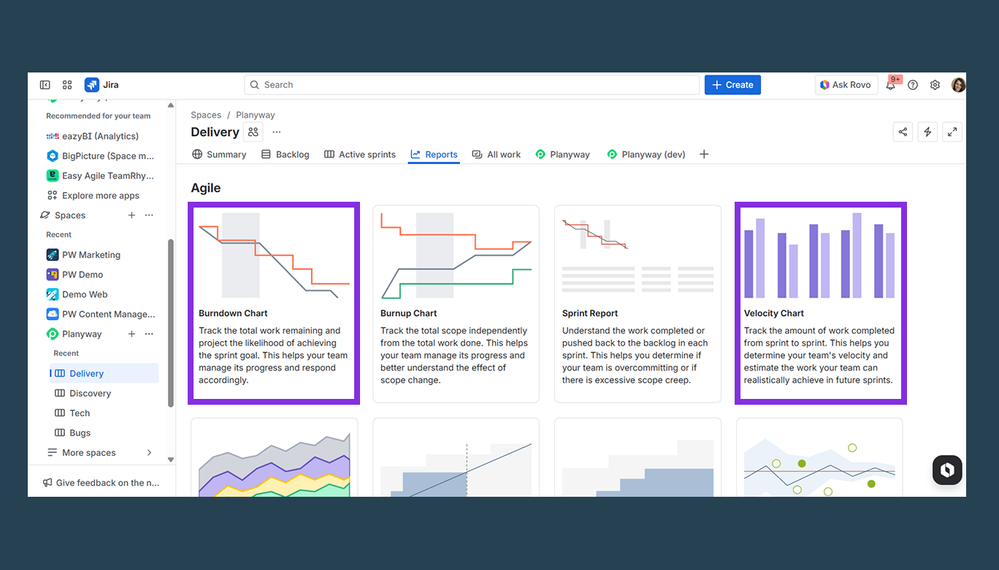The image size is (999, 570).
Task: Click the sidebar vertical scrollbar thumb
Action: 171,323
